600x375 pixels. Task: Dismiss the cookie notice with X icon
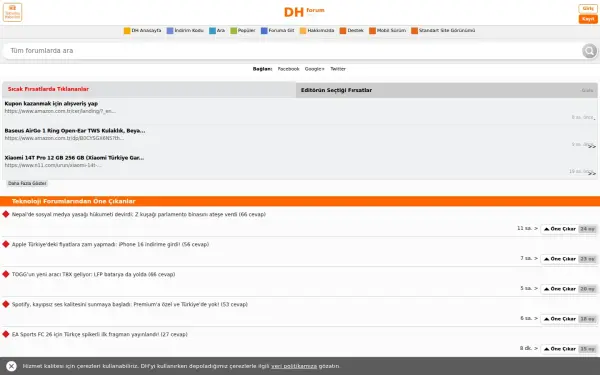[11, 366]
